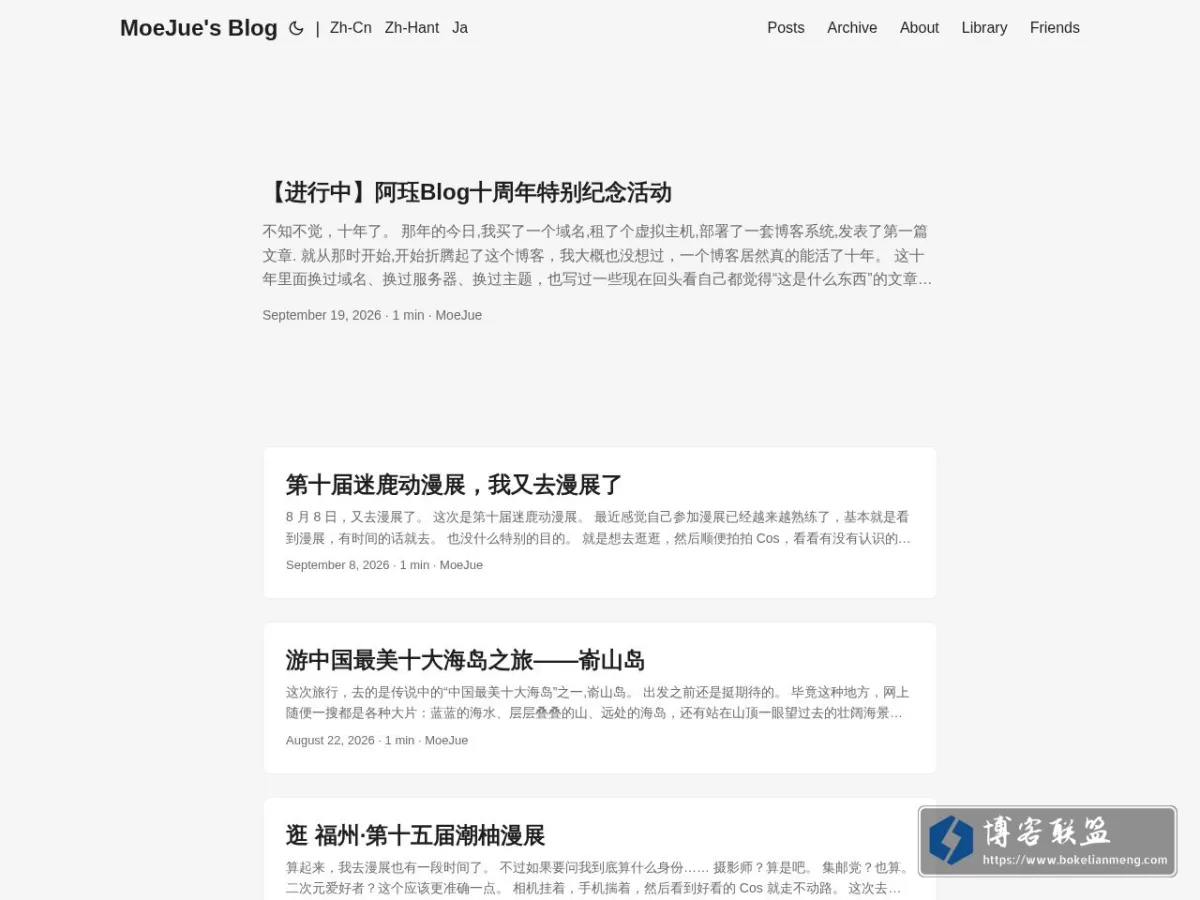Click the bokelianmeng.com URL text

click(1075, 860)
